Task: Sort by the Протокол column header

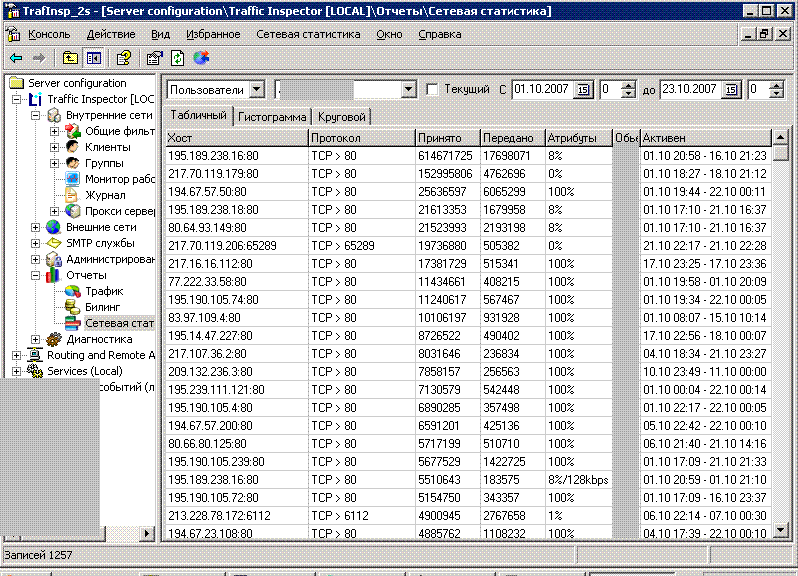Action: click(362, 138)
